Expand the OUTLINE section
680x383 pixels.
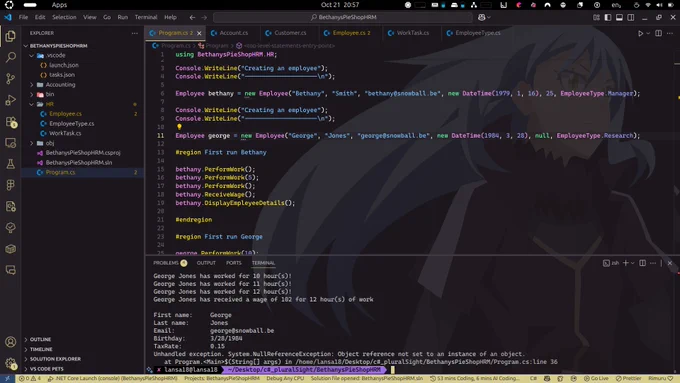40,339
